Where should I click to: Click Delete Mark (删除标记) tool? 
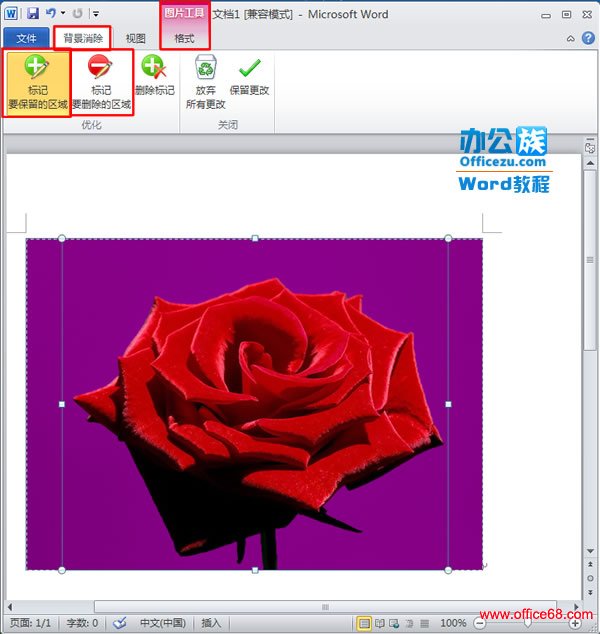click(155, 76)
